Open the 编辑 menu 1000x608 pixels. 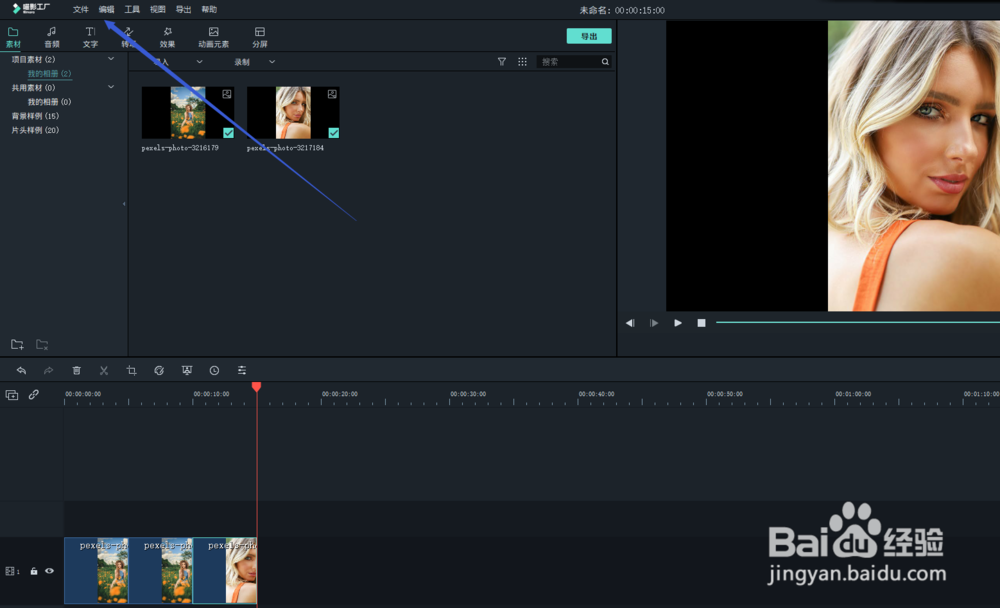click(x=107, y=10)
